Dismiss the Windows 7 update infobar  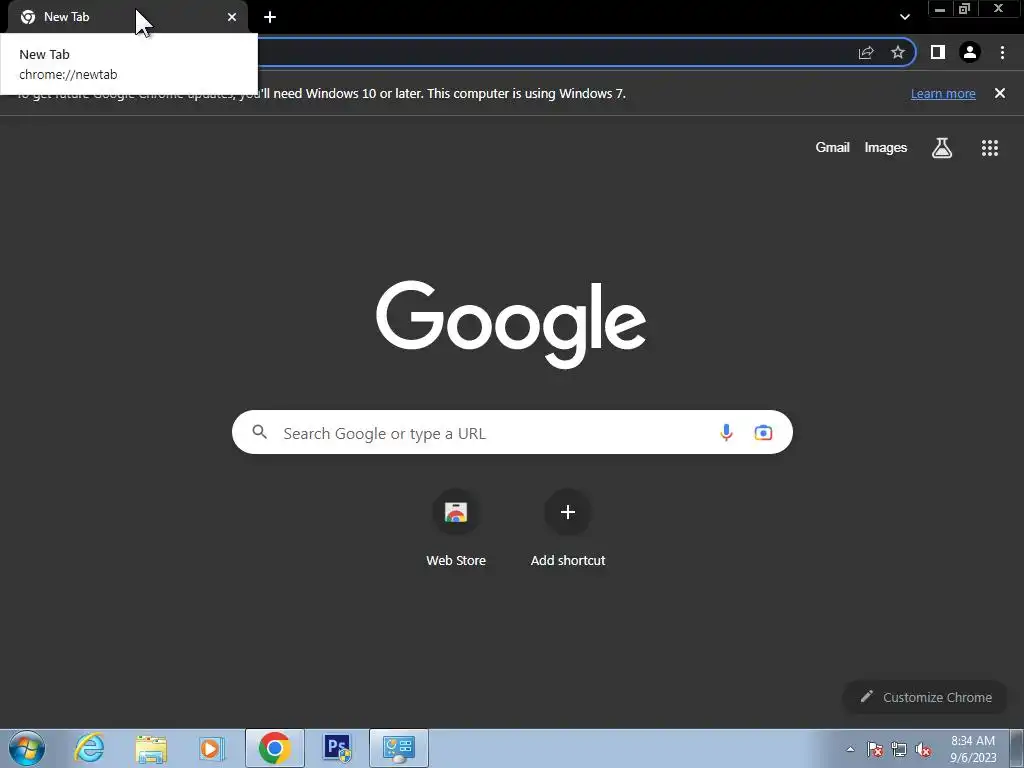[1000, 93]
